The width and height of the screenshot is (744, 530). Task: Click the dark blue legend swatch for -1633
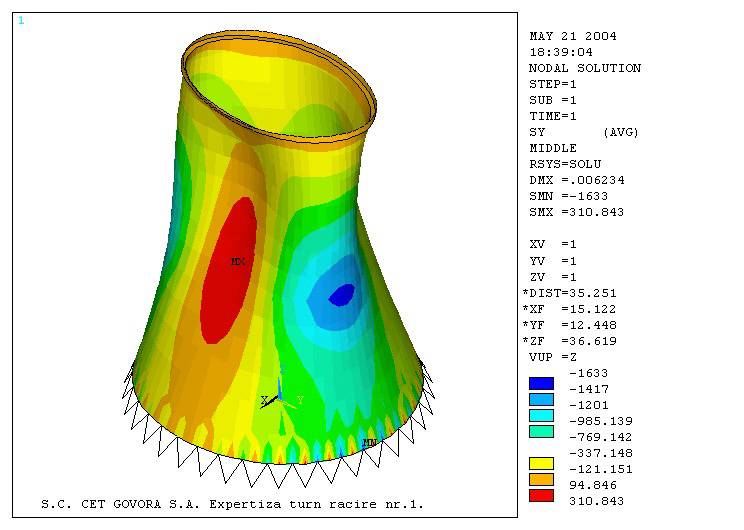pyautogui.click(x=541, y=383)
